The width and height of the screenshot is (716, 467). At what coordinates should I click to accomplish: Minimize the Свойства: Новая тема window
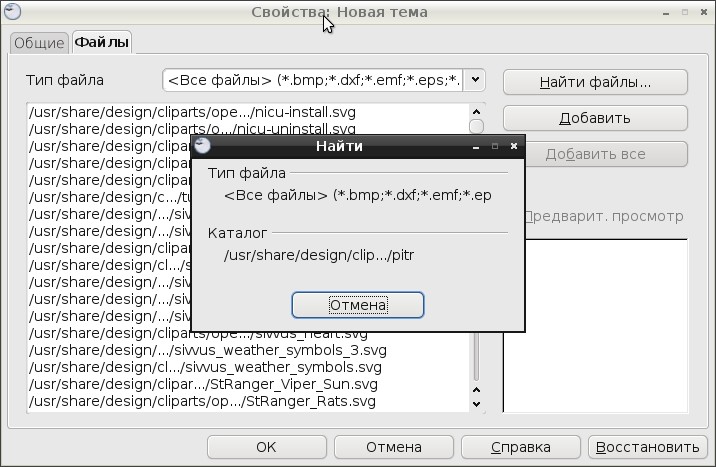point(666,12)
